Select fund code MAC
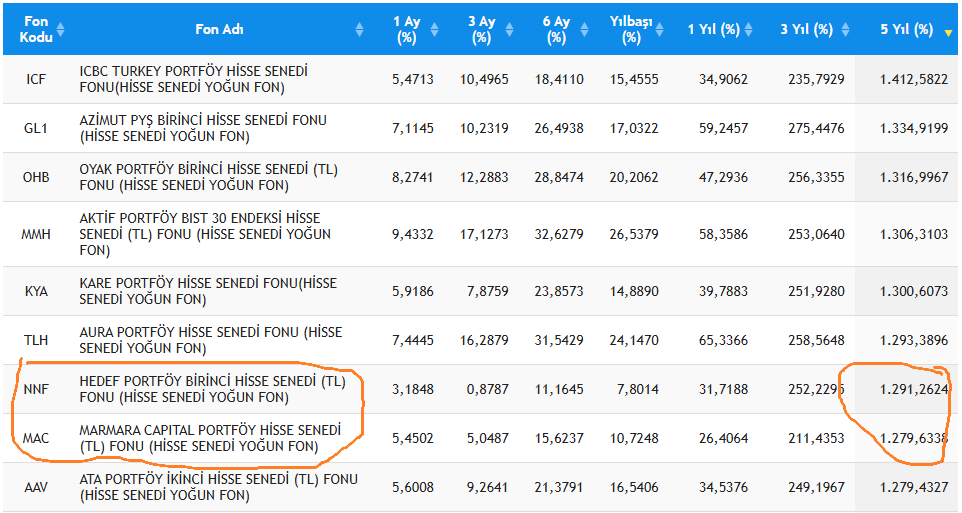This screenshot has width=962, height=513. [x=36, y=438]
